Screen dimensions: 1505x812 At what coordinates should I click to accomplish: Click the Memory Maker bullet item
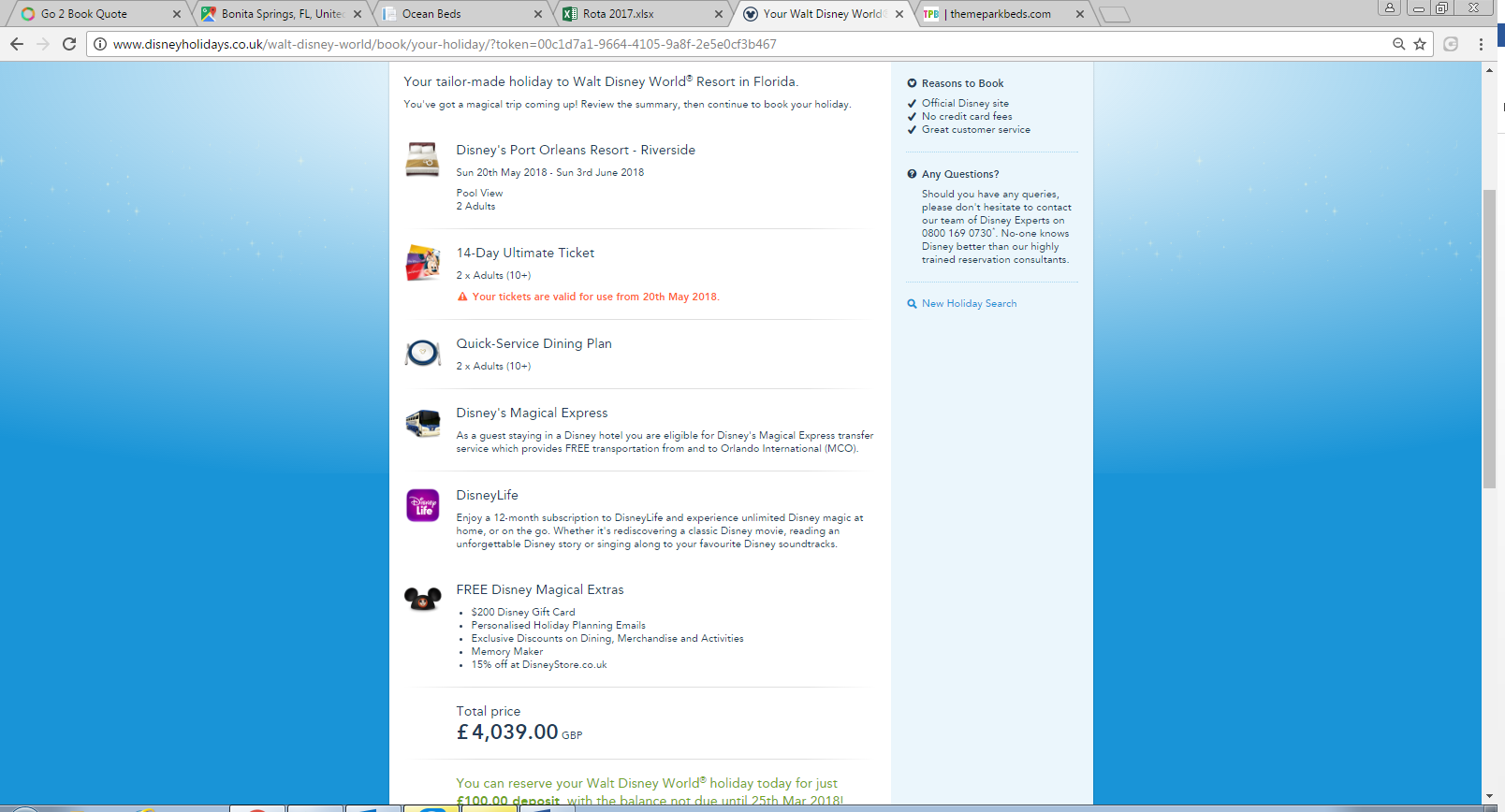(x=506, y=651)
